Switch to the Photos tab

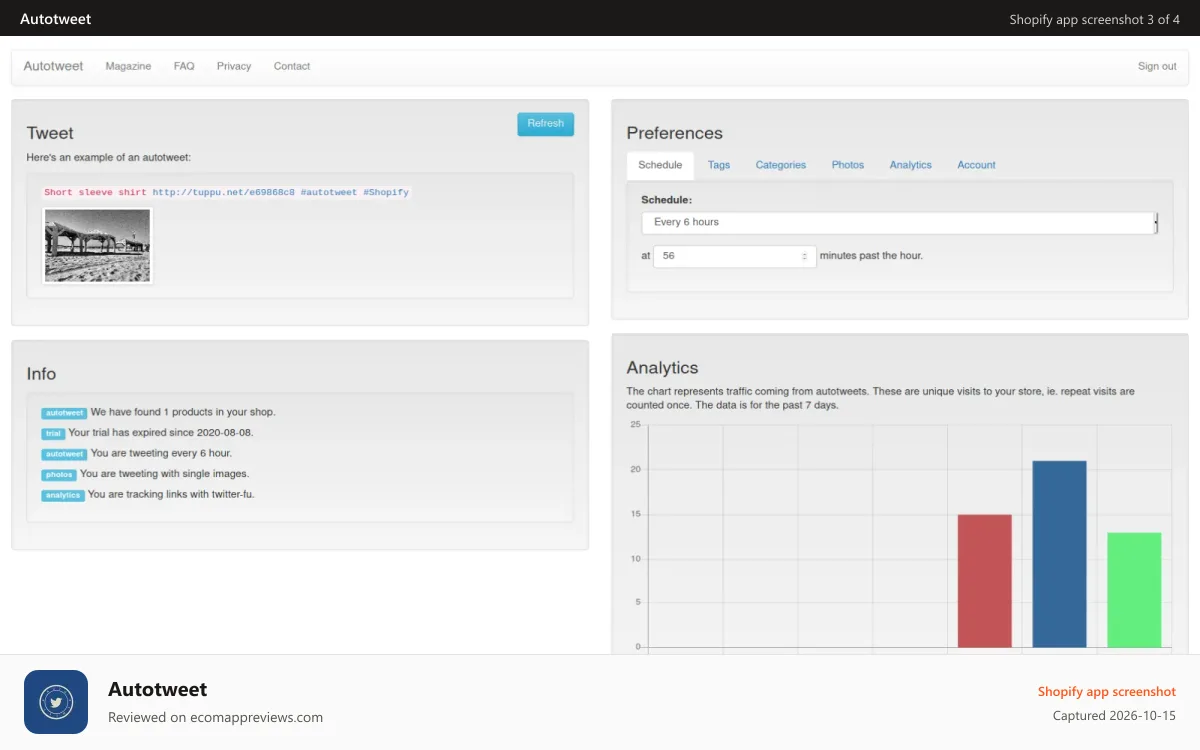point(848,165)
